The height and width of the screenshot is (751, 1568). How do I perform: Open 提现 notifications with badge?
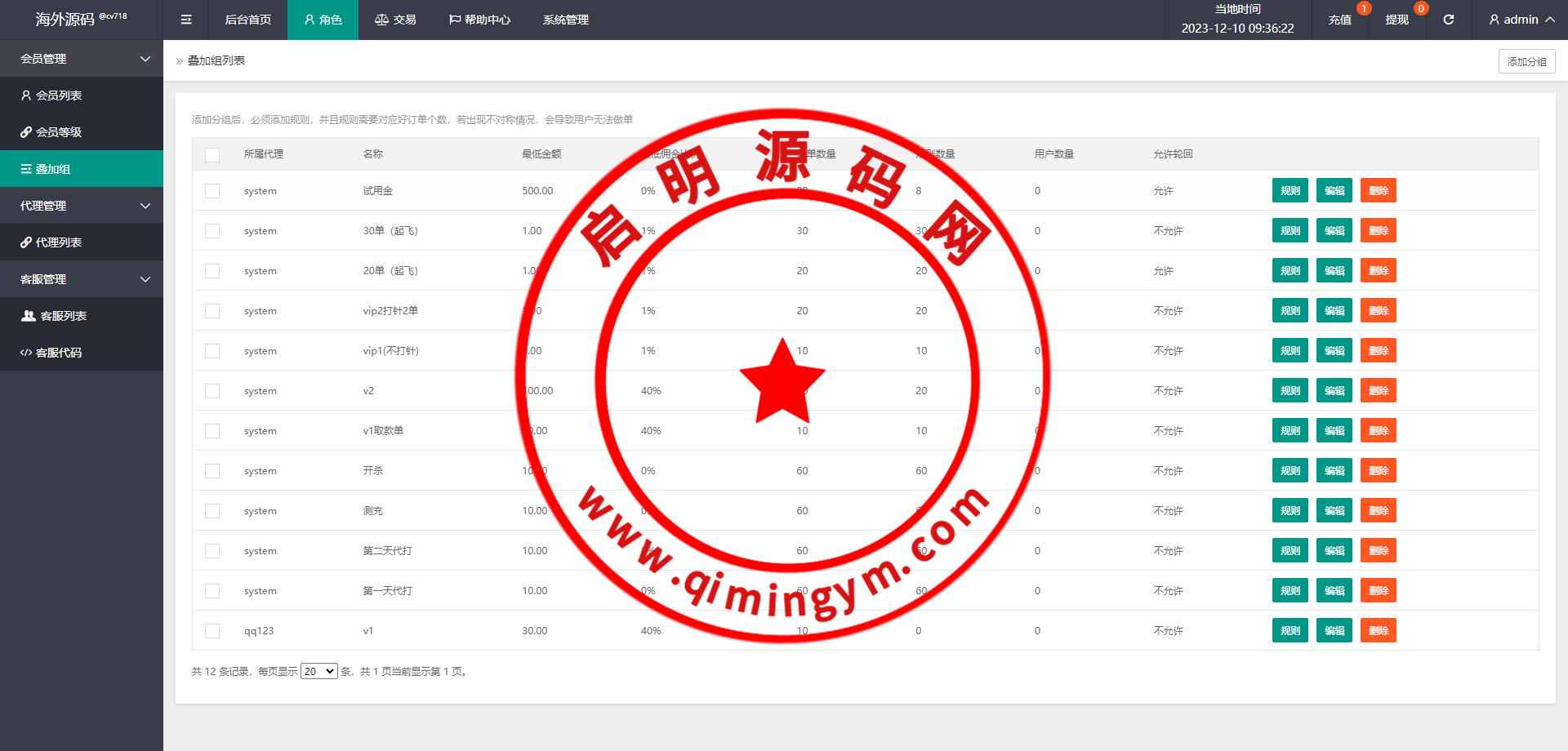[1396, 20]
